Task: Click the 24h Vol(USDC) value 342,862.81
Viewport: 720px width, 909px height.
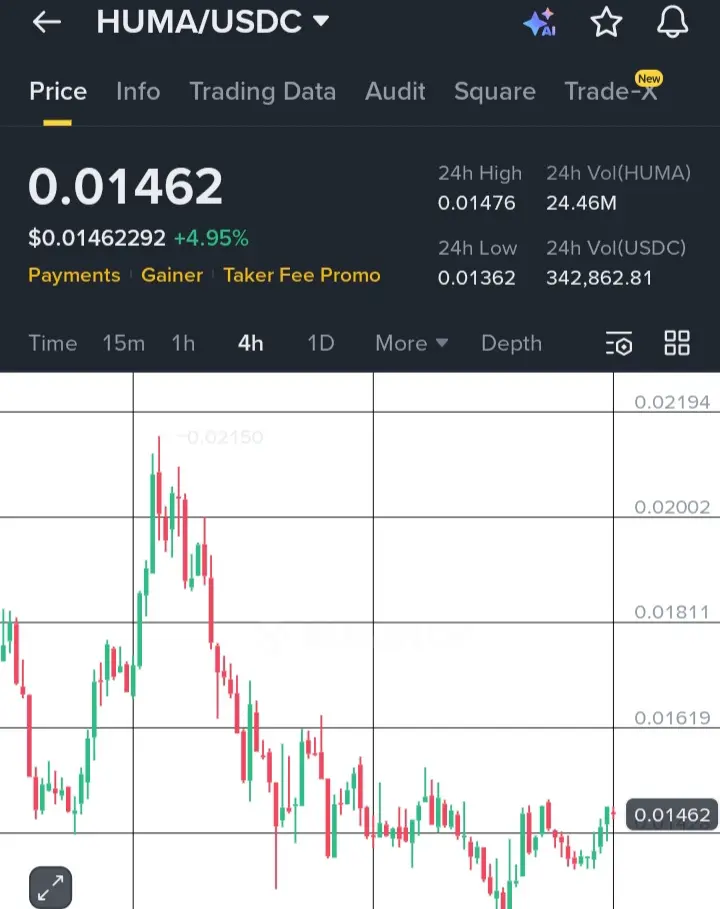Action: (599, 278)
